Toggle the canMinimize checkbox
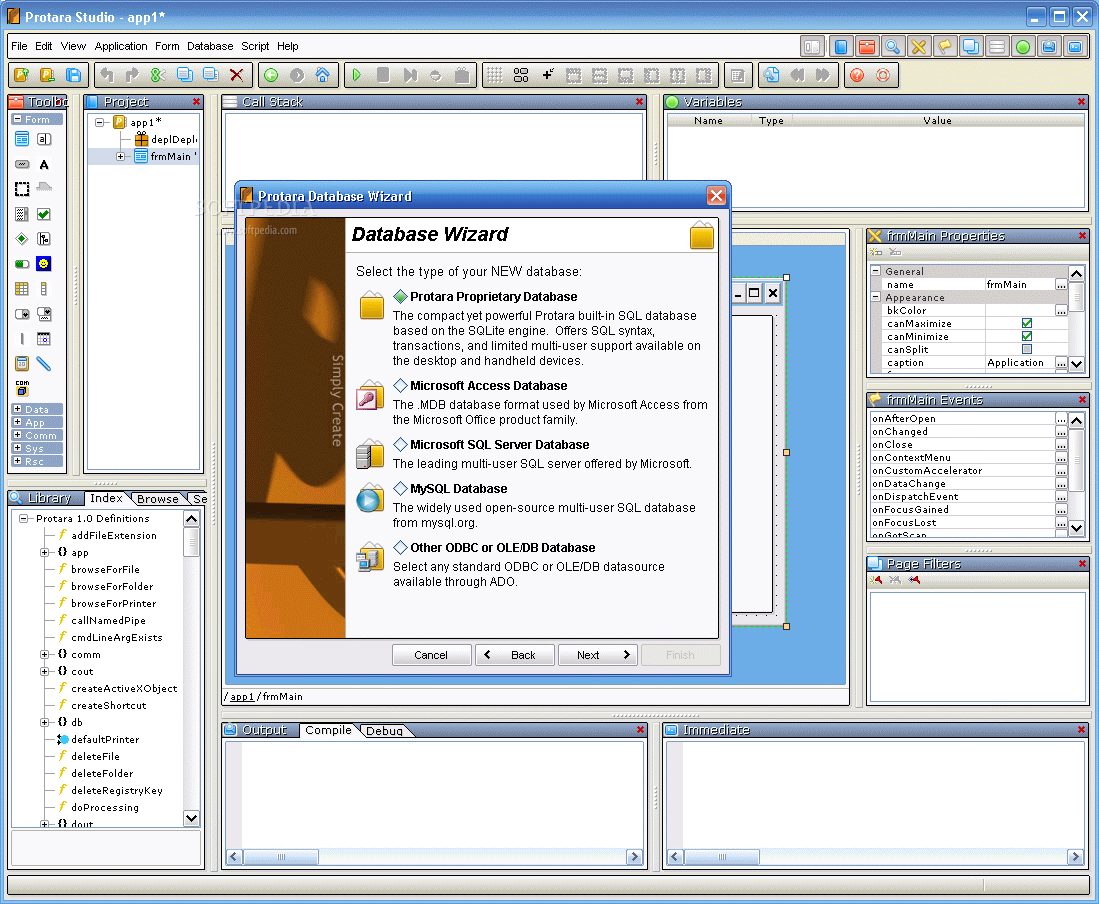The height and width of the screenshot is (904, 1099). [x=1027, y=336]
